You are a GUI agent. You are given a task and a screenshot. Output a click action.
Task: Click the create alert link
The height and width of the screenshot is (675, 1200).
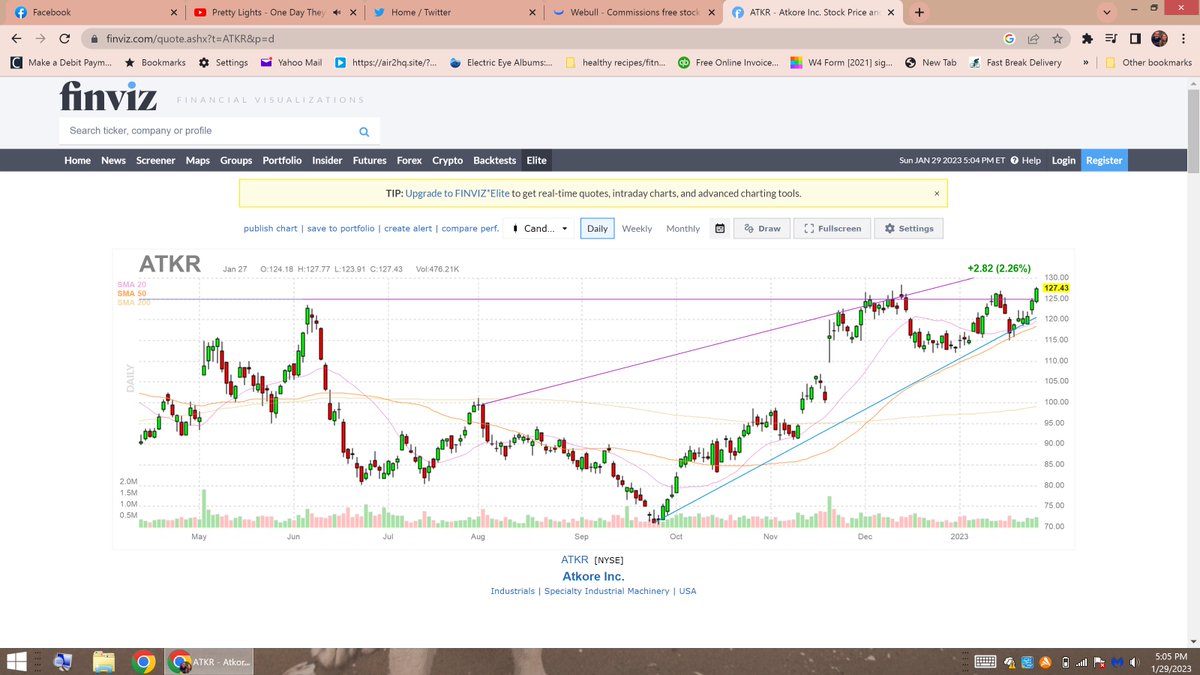(x=408, y=229)
